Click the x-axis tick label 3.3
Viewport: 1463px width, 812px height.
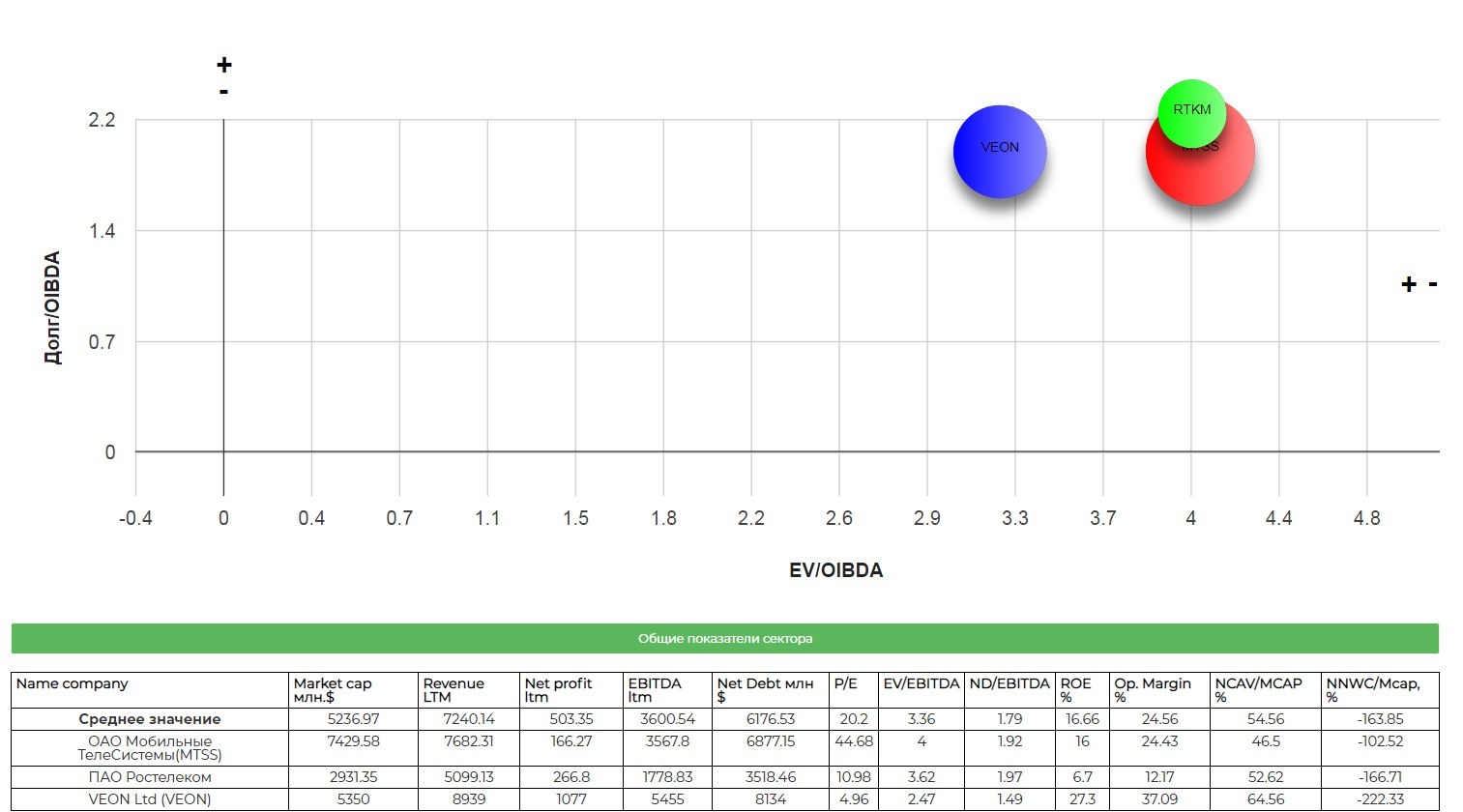tap(1014, 518)
